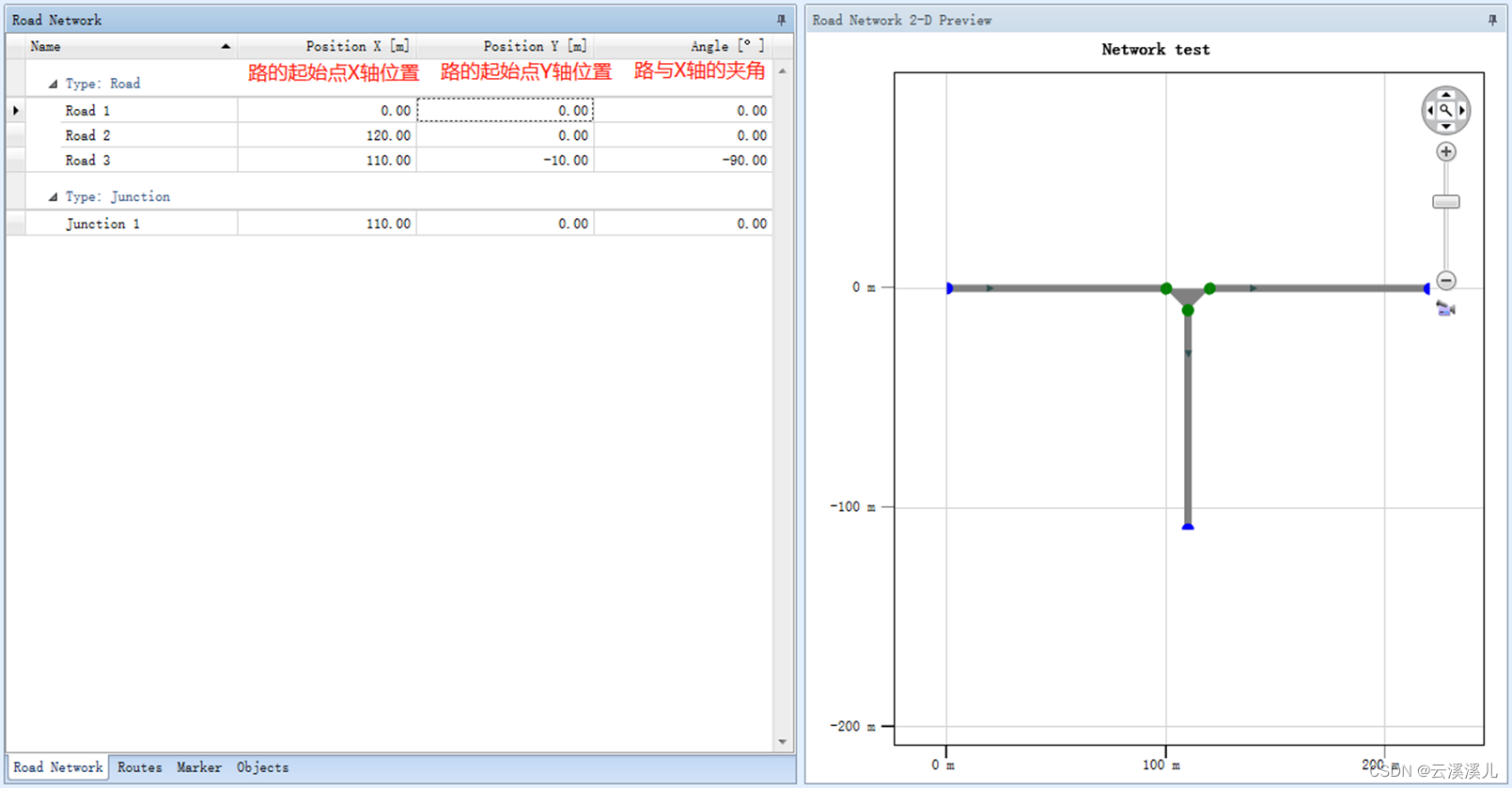
Task: Click the Position Y [m] column header
Action: click(506, 46)
